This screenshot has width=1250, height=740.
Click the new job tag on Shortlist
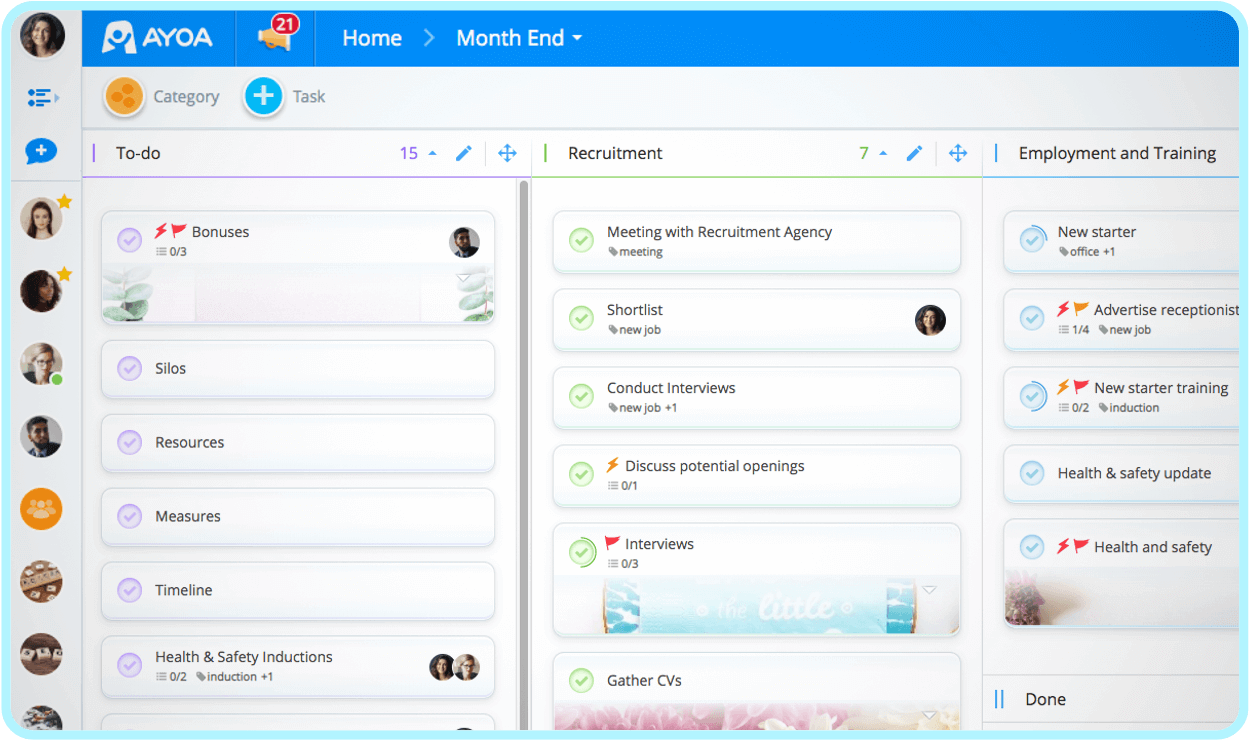point(634,330)
